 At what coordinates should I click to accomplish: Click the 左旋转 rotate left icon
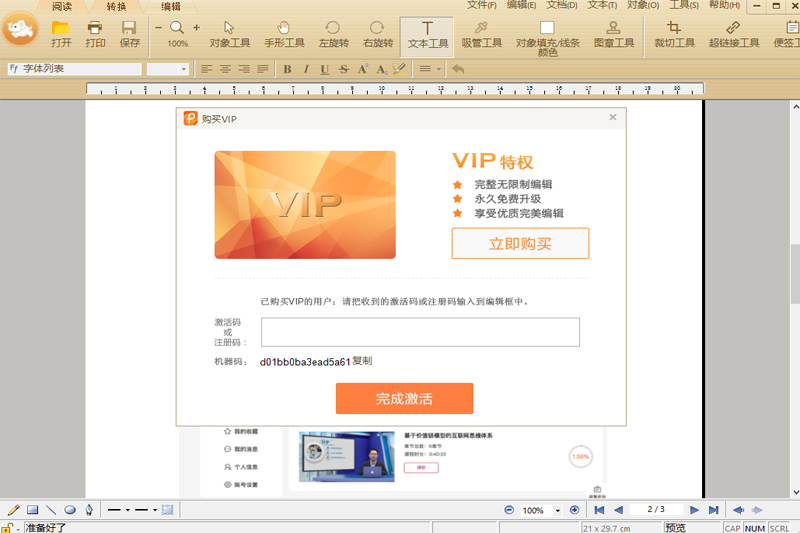332,34
